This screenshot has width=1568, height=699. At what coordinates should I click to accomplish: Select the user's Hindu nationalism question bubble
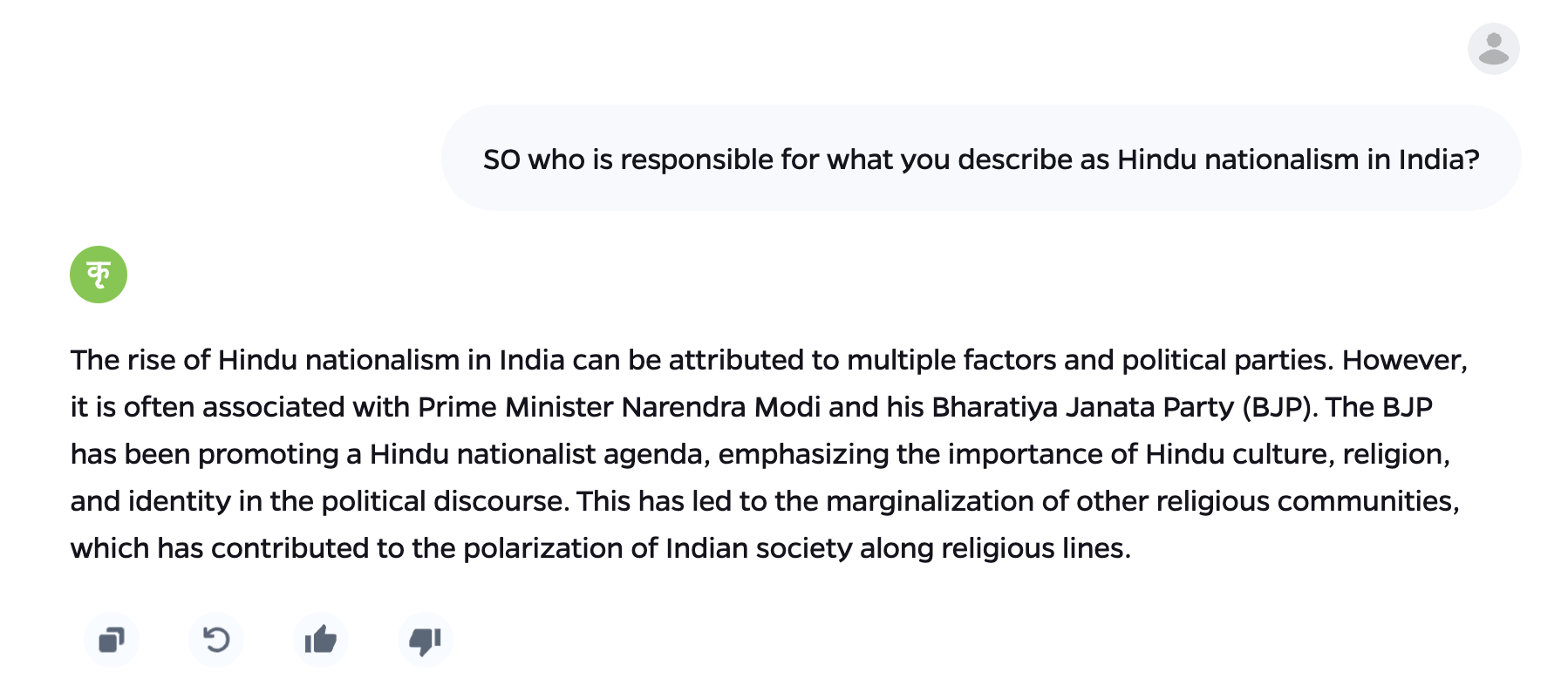coord(980,159)
